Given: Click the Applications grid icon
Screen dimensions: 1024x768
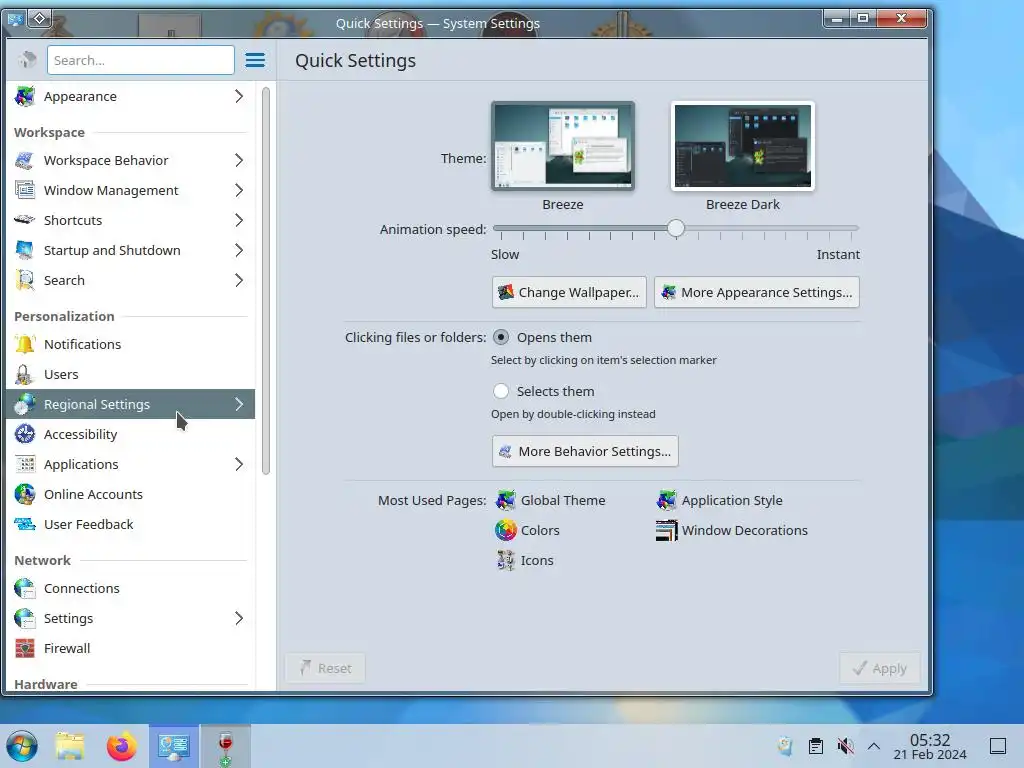Looking at the screenshot, I should click(x=25, y=464).
